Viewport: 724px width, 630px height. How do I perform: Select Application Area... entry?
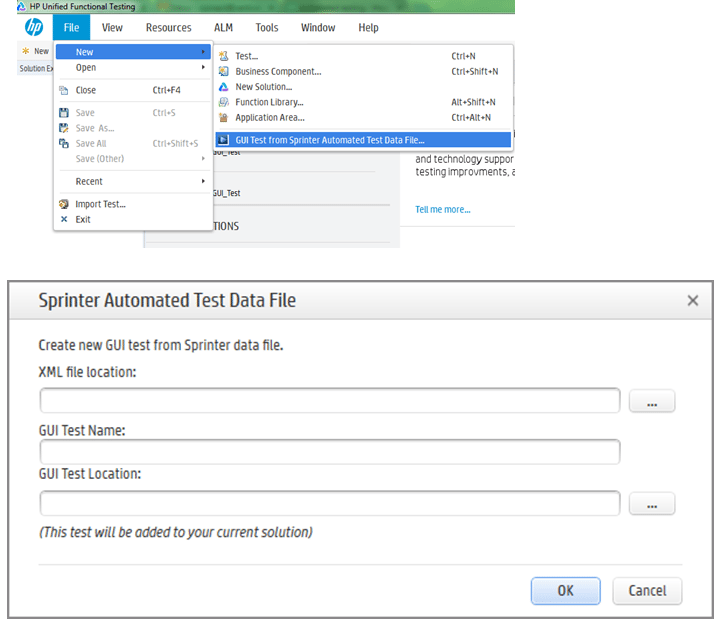click(364, 117)
